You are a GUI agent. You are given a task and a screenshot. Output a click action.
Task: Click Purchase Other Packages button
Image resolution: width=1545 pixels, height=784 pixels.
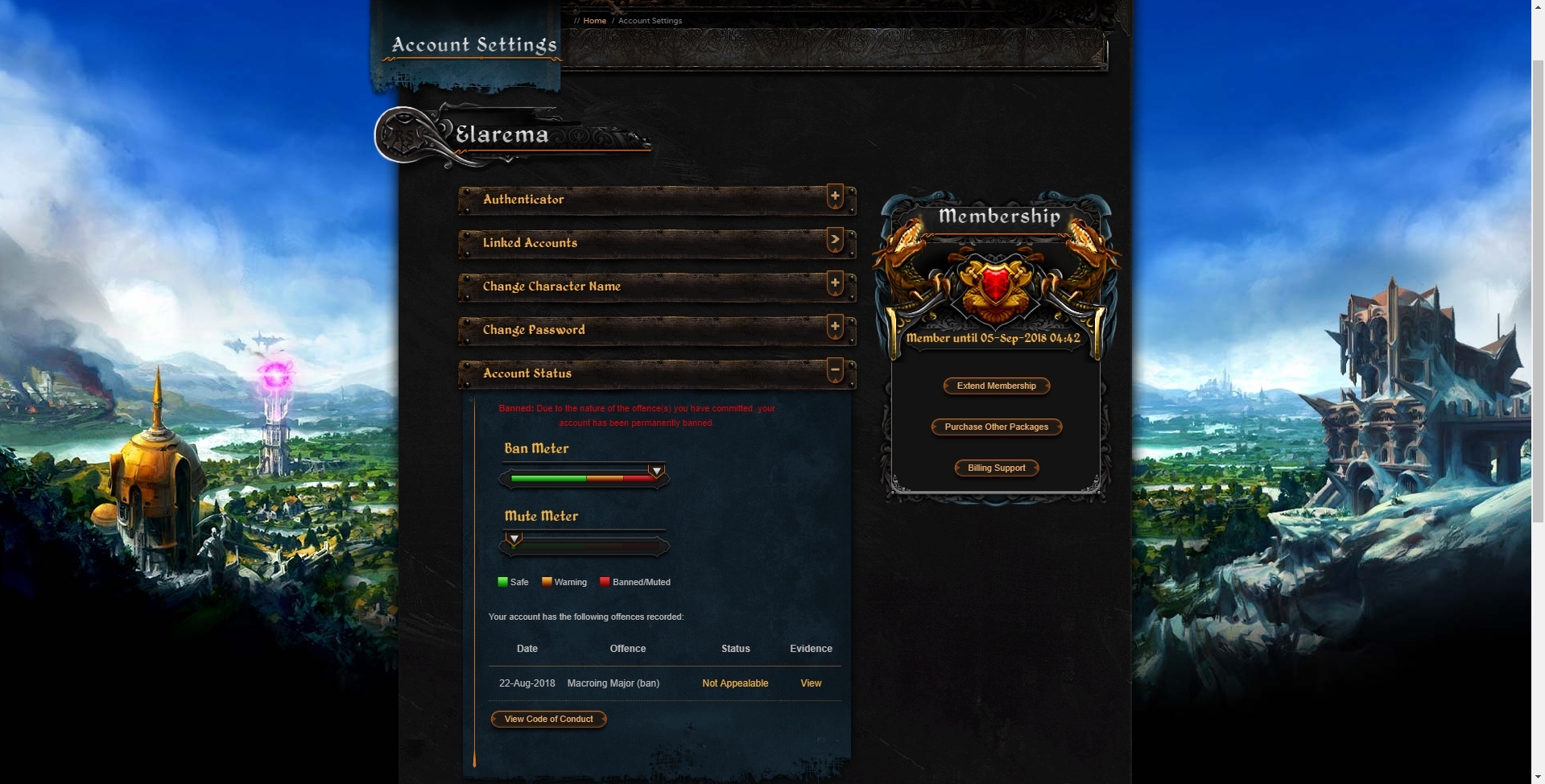point(996,427)
